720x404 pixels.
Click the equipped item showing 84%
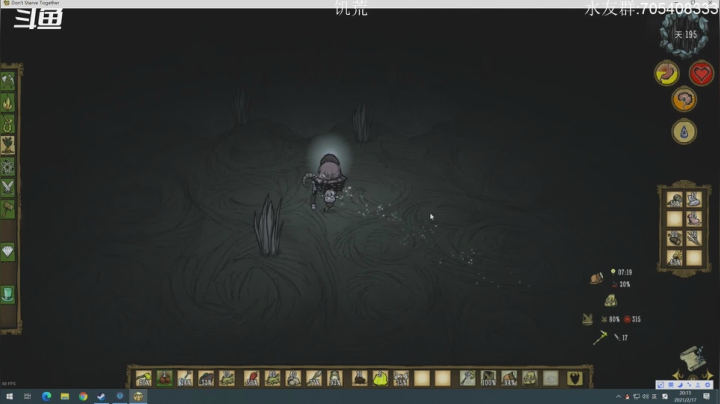click(509, 378)
